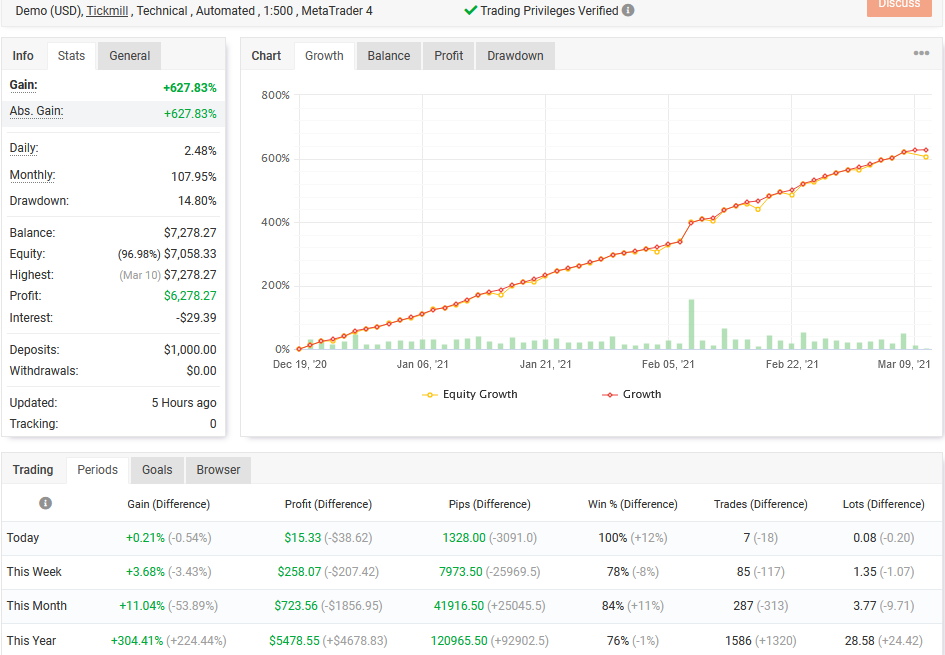This screenshot has height=655, width=945.
Task: Click the Gain (Difference) column header
Action: 169,504
